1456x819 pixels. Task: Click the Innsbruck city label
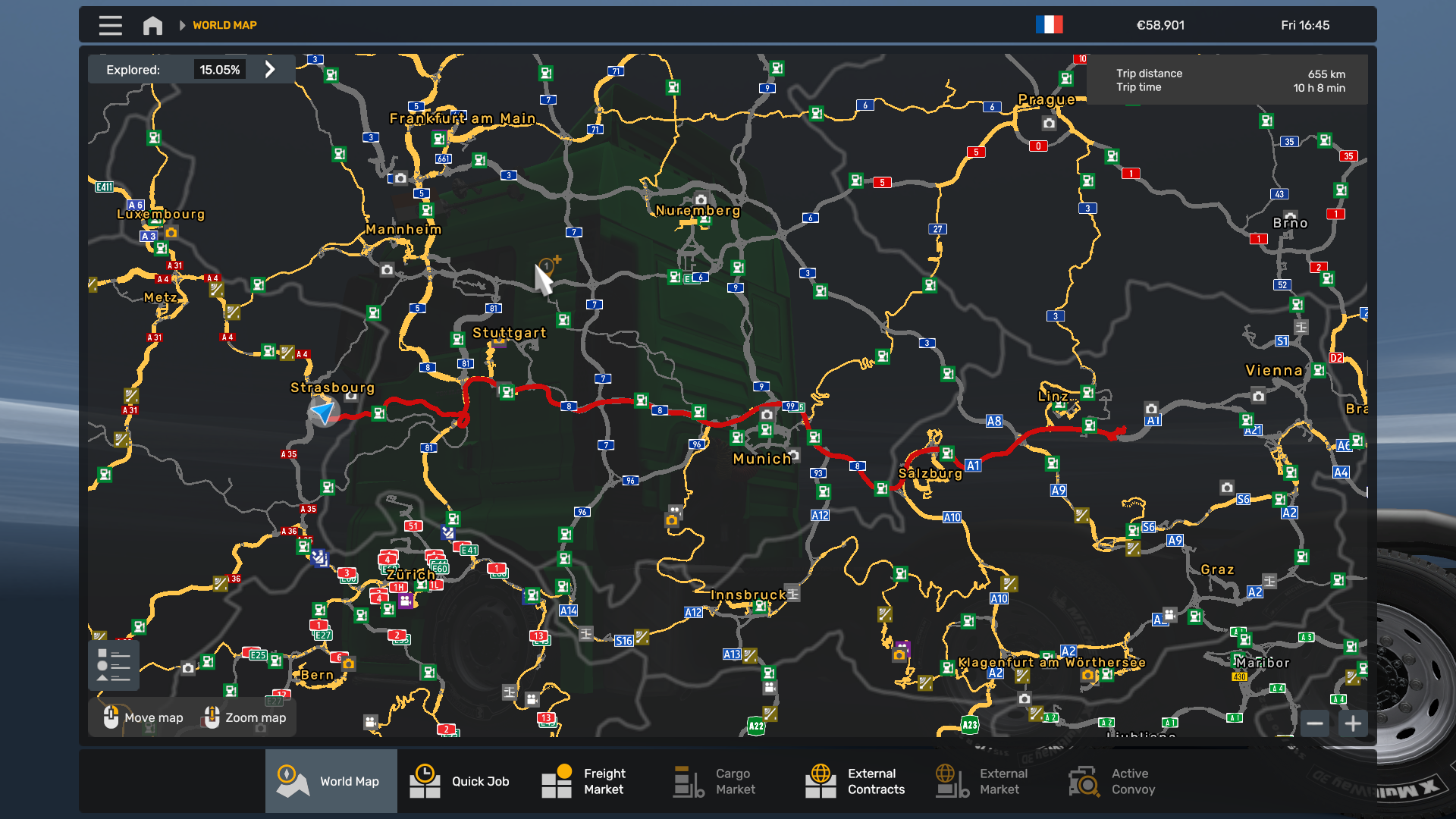tap(748, 595)
